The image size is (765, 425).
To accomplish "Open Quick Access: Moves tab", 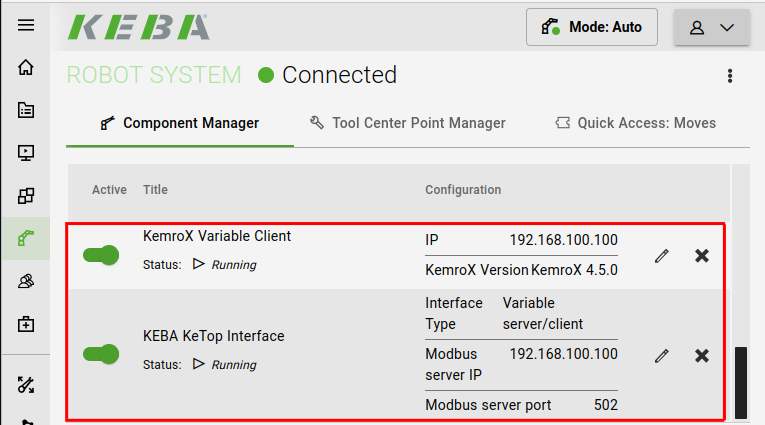I will tap(635, 123).
